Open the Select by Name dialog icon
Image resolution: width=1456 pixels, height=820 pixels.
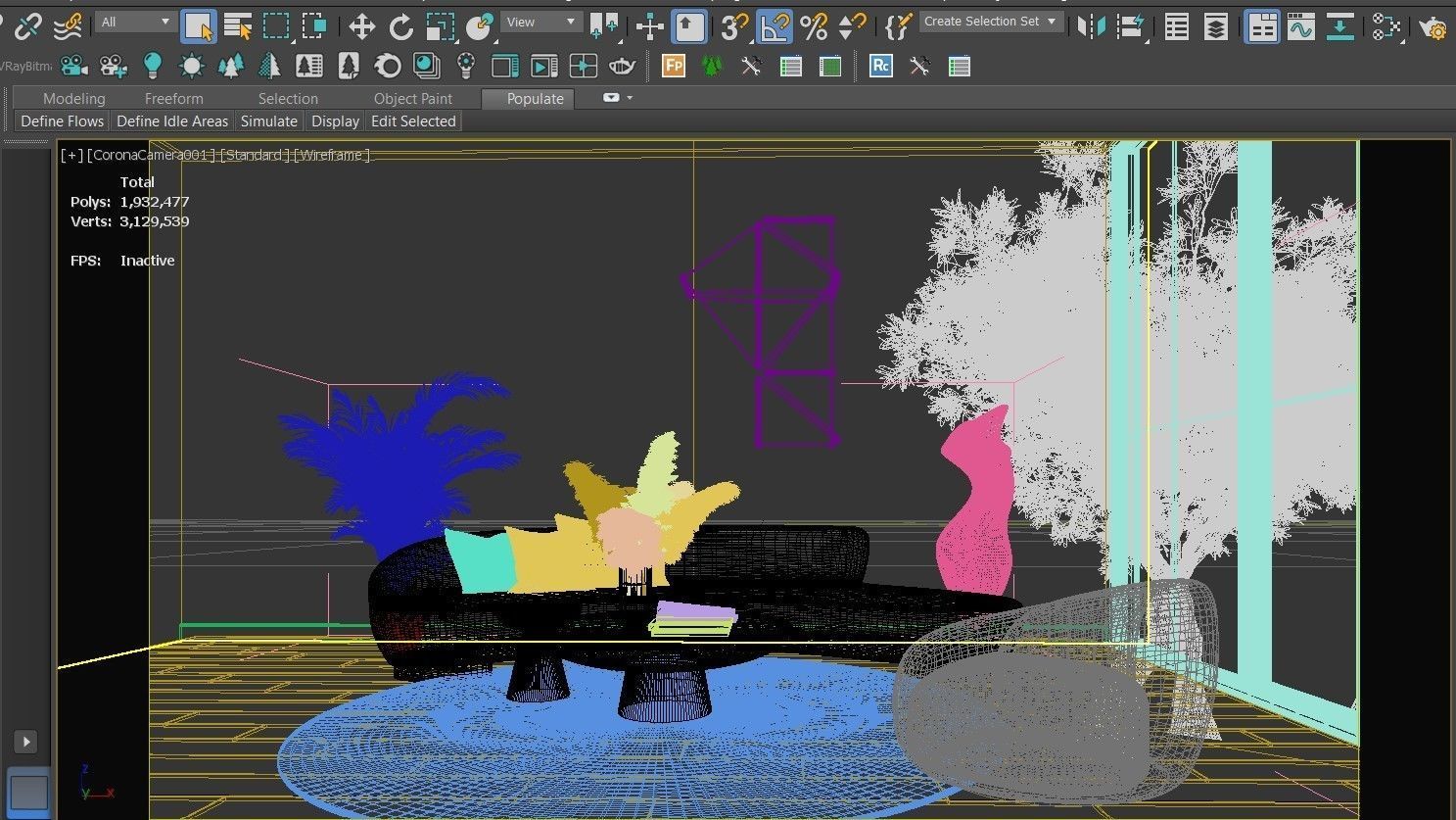tap(238, 26)
